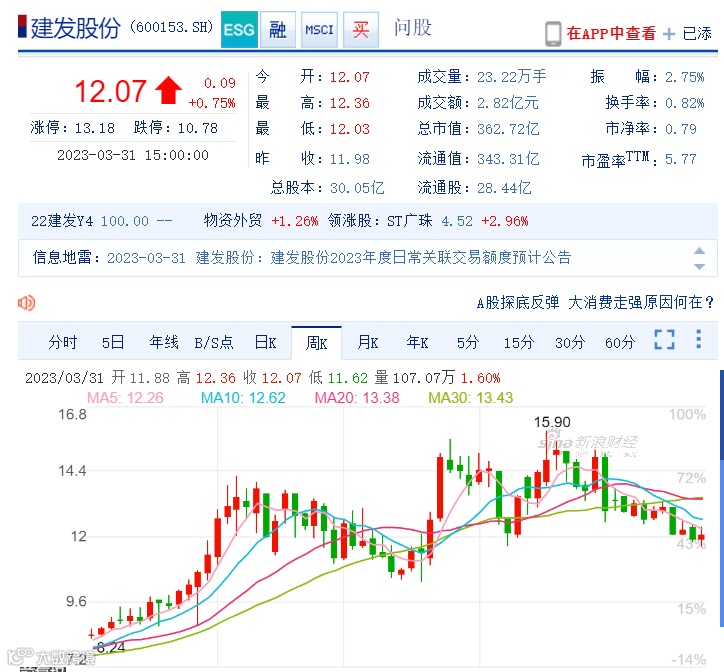This screenshot has height=672, width=724.
Task: Switch to the 分时 chart tab
Action: click(62, 343)
